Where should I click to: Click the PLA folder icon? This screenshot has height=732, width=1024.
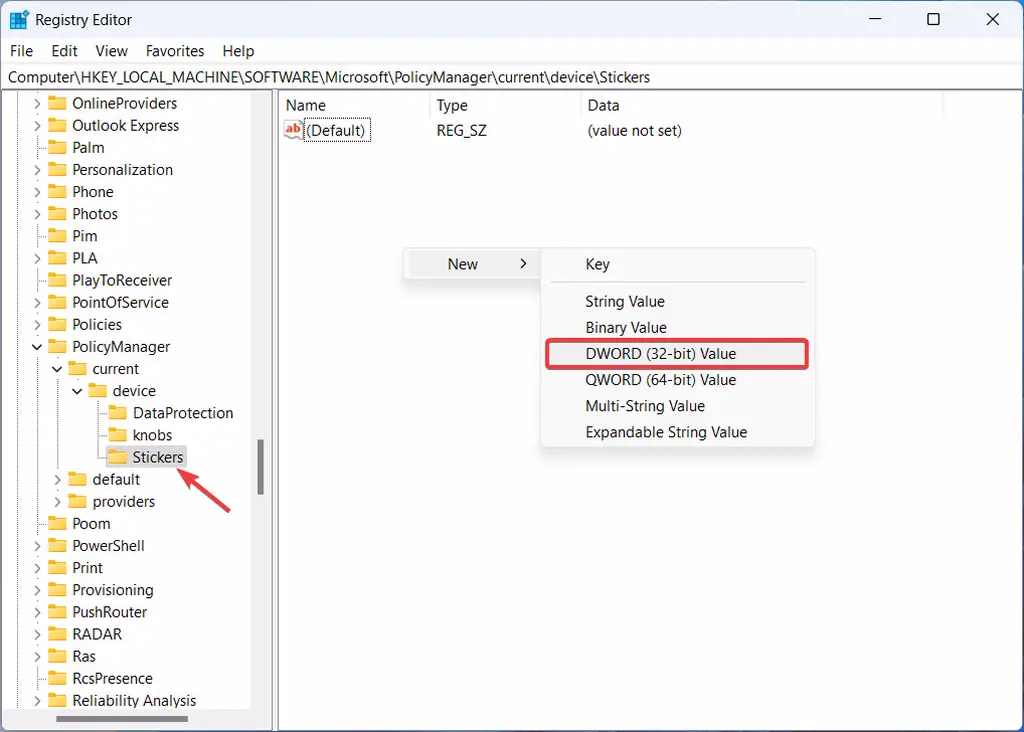(57, 258)
